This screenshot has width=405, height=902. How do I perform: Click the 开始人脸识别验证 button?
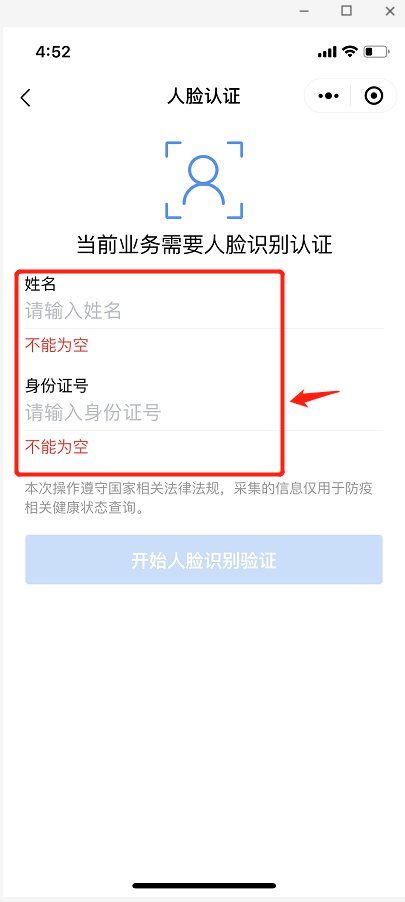(204, 560)
